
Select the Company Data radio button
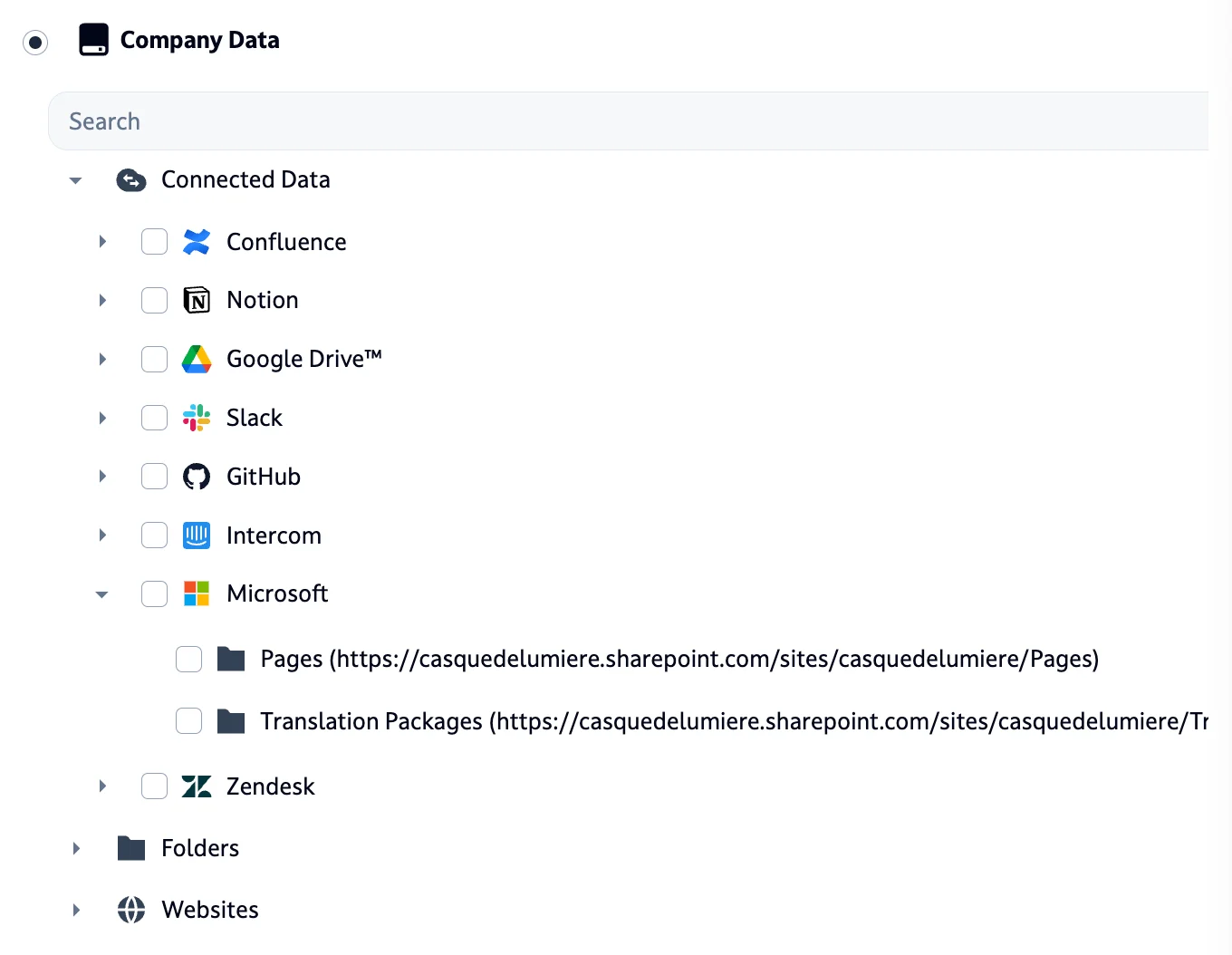[x=35, y=43]
